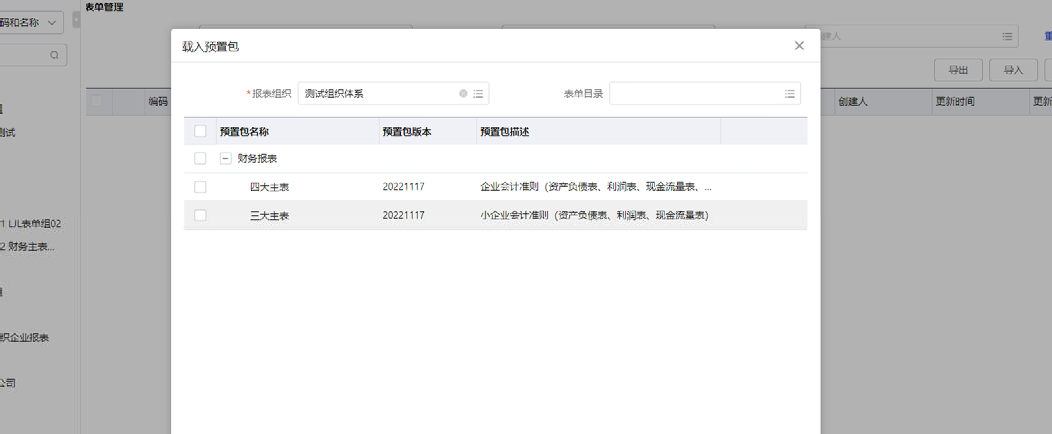
Task: Click the sidebar search magnifier icon
Action: pos(54,56)
